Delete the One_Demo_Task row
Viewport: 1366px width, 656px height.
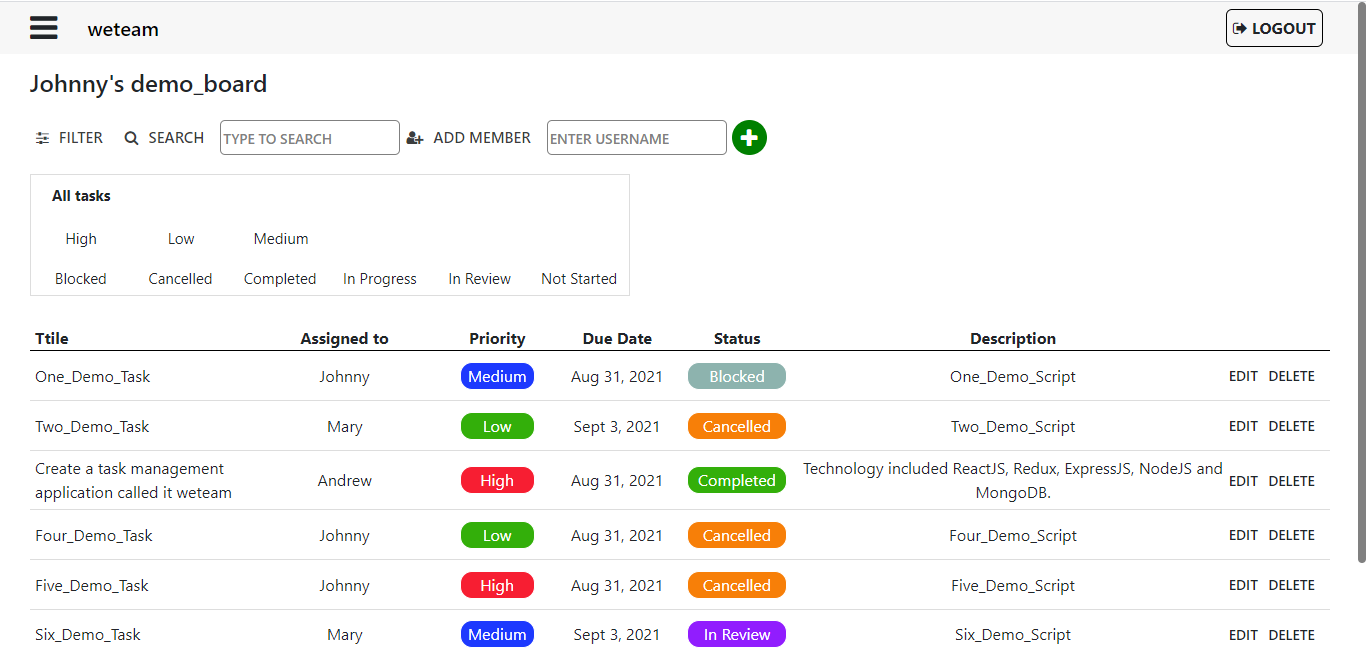[x=1292, y=377]
